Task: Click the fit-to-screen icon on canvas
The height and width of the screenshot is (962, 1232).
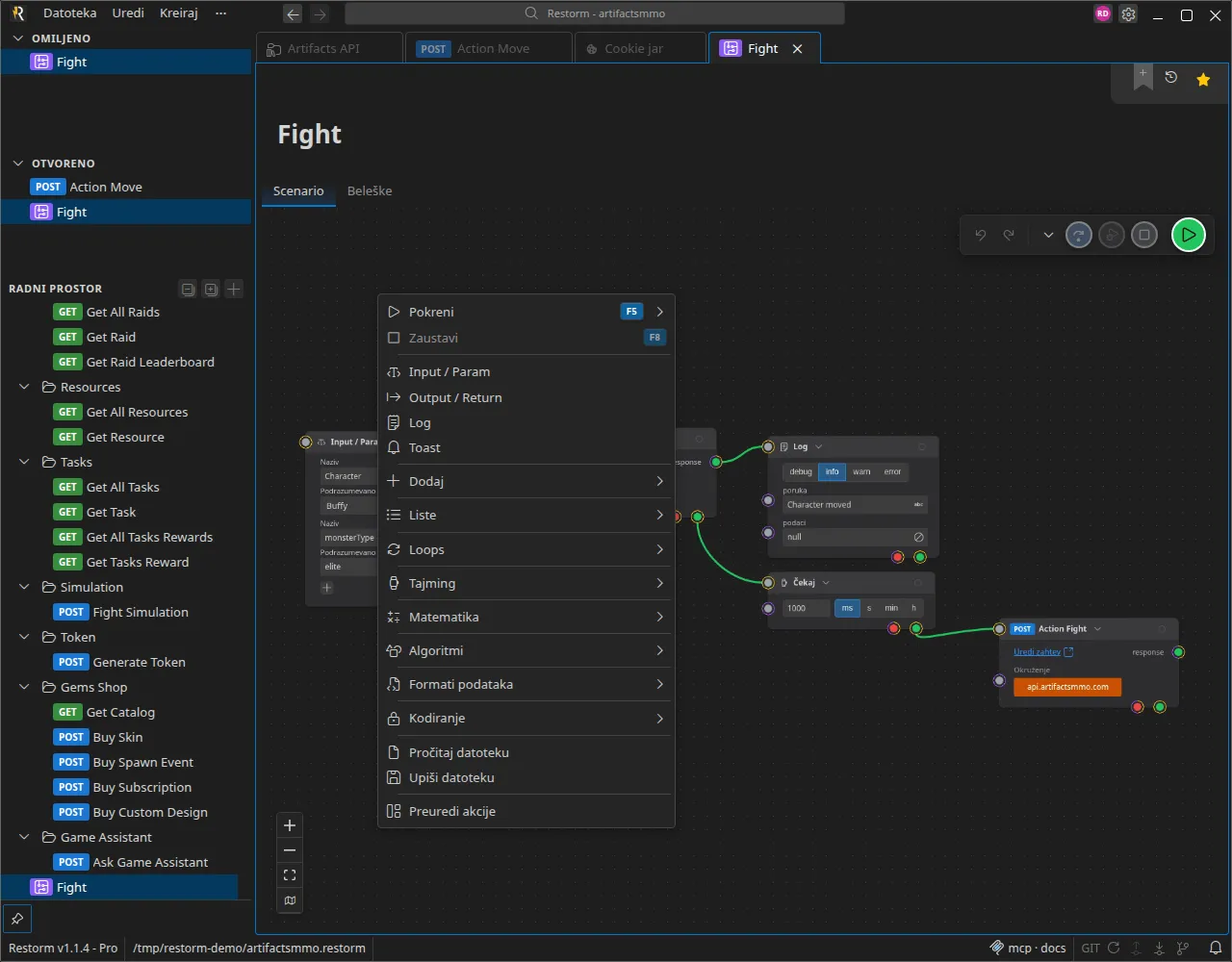Action: 290,875
